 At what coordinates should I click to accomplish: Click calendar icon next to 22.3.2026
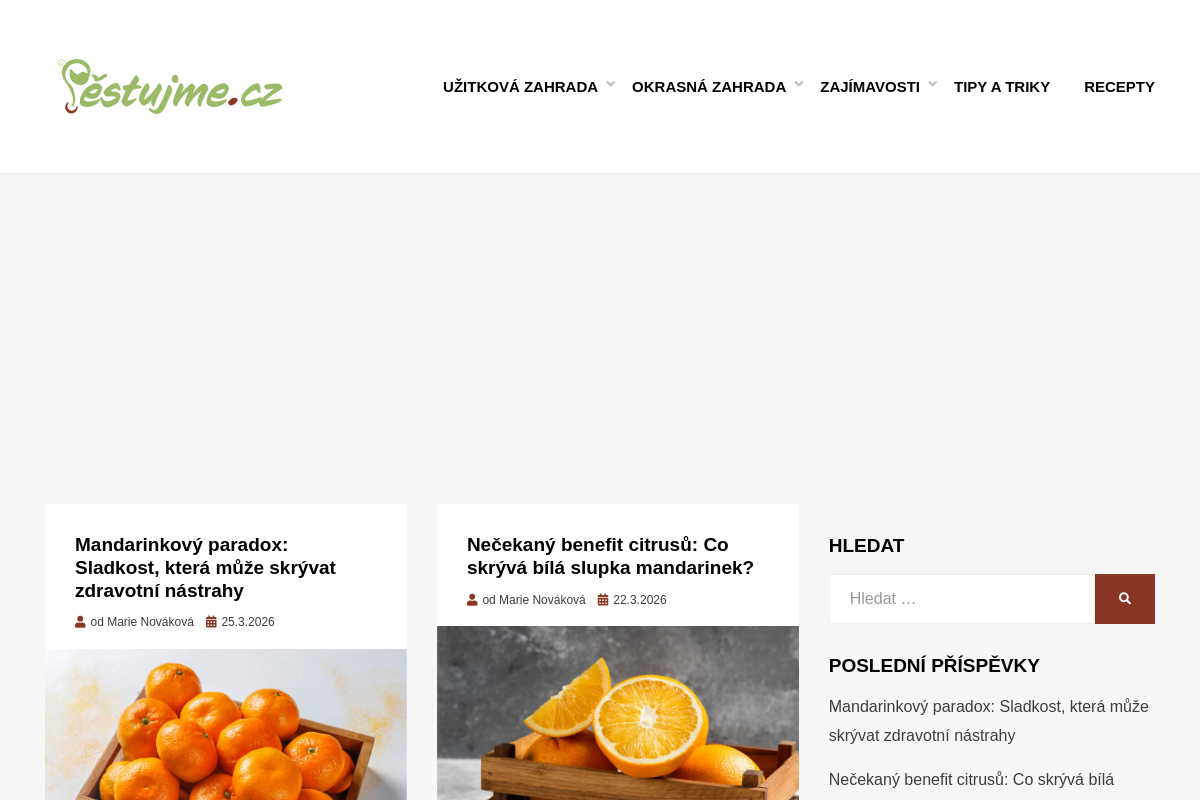(603, 600)
